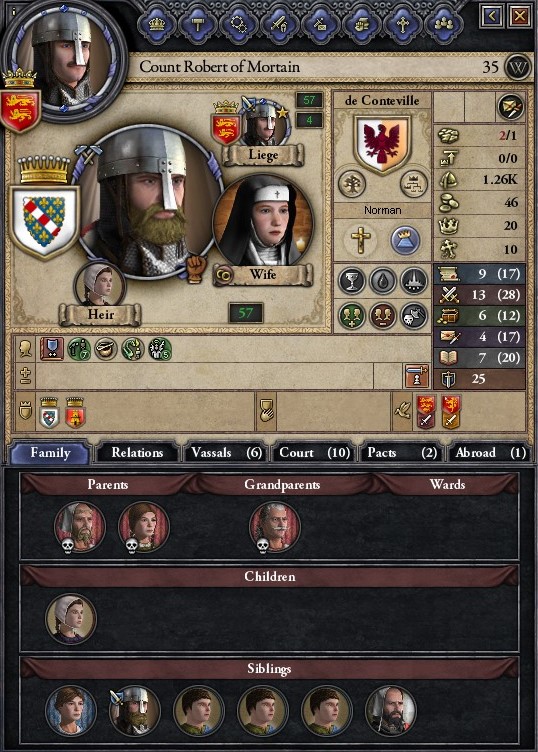Click the Wife portrait
Image resolution: width=538 pixels, height=752 pixels.
point(263,223)
